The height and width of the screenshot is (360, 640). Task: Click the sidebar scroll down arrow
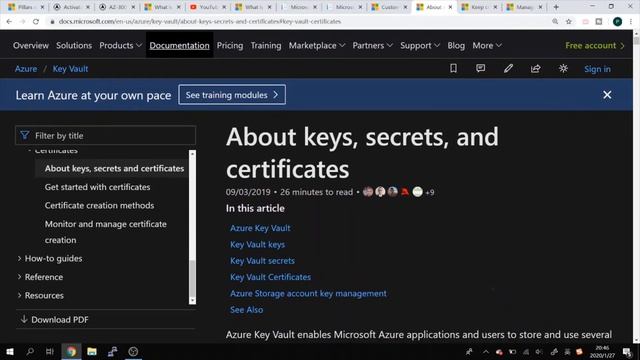(192, 301)
